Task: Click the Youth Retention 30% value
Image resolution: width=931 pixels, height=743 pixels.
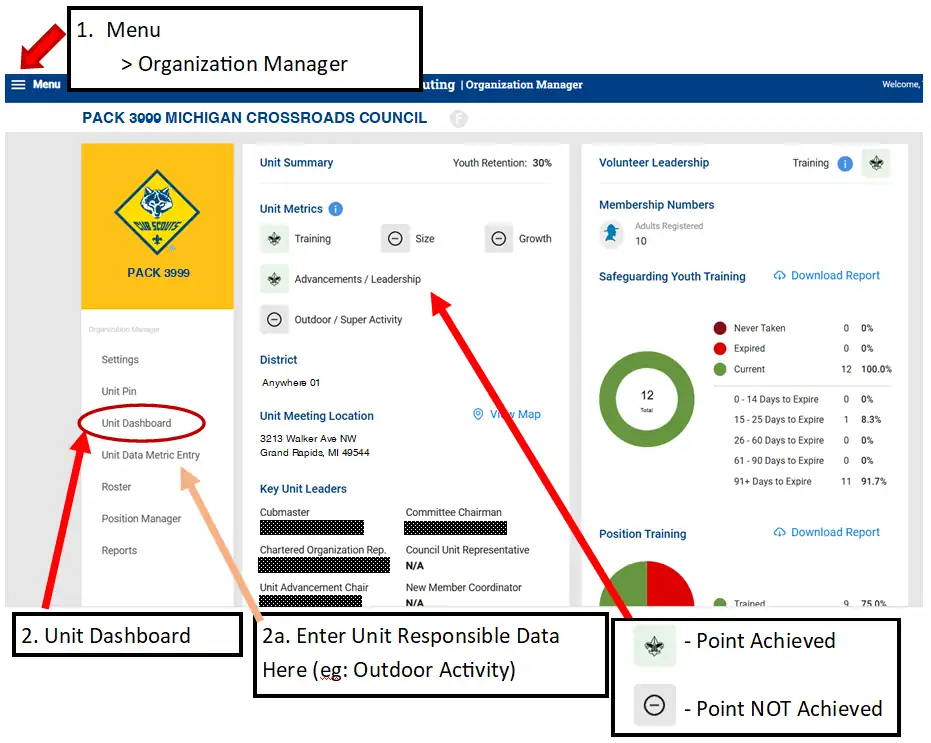Action: (542, 163)
